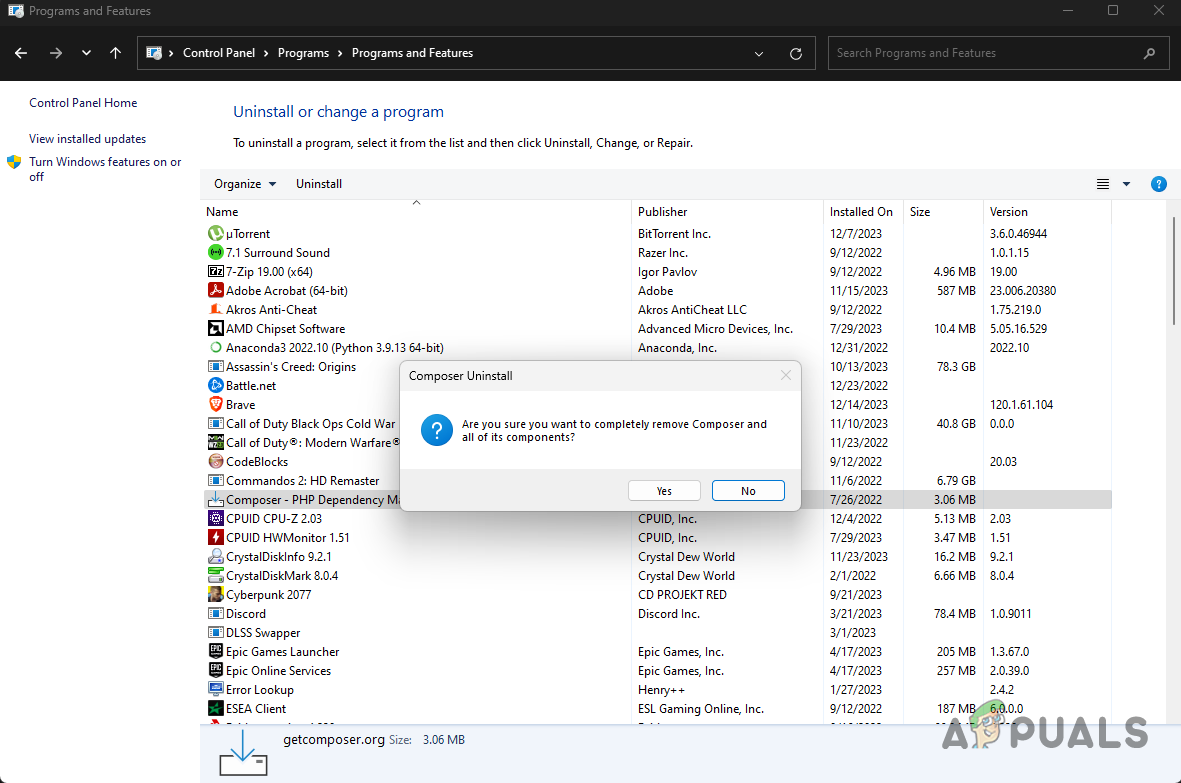Screen dimensions: 1181x783
Task: Click the change-your-view icon near top right
Action: pyautogui.click(x=1102, y=184)
